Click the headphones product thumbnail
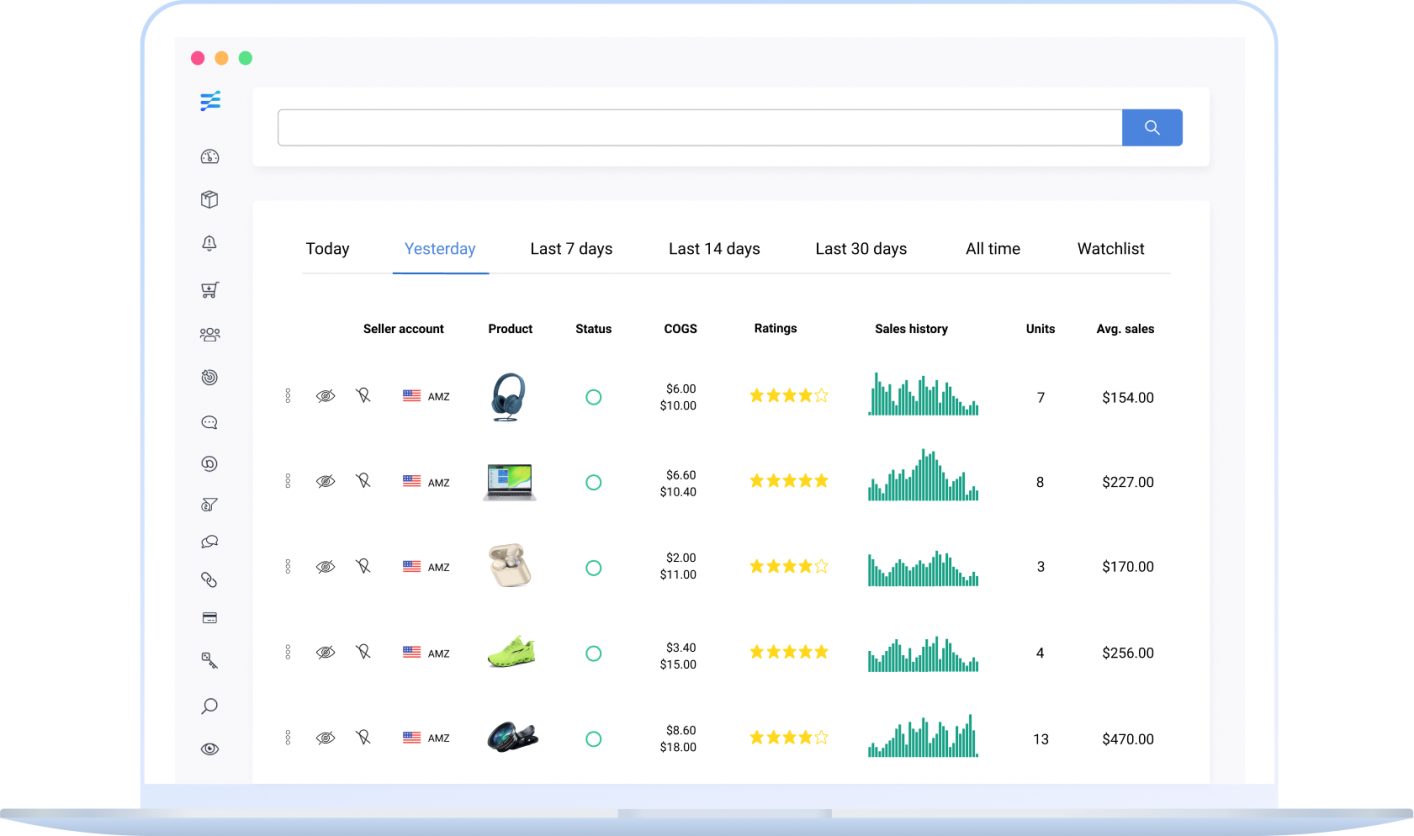Image resolution: width=1414 pixels, height=836 pixels. pos(510,397)
